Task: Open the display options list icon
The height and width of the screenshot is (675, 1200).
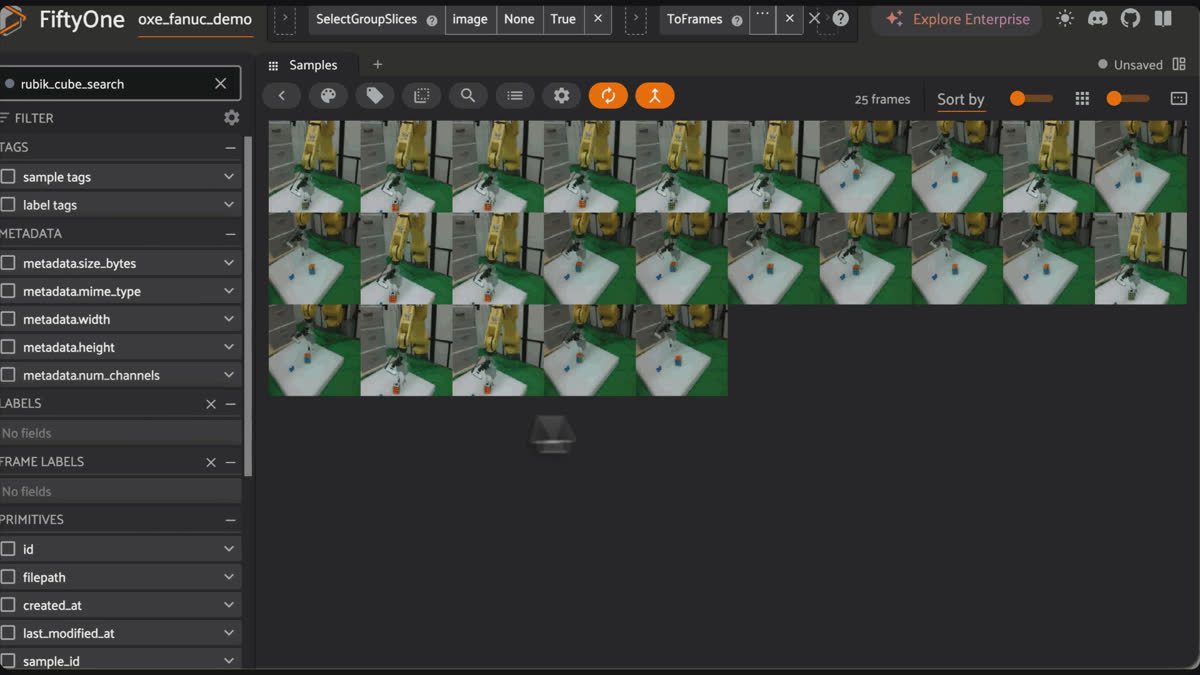Action: point(515,96)
